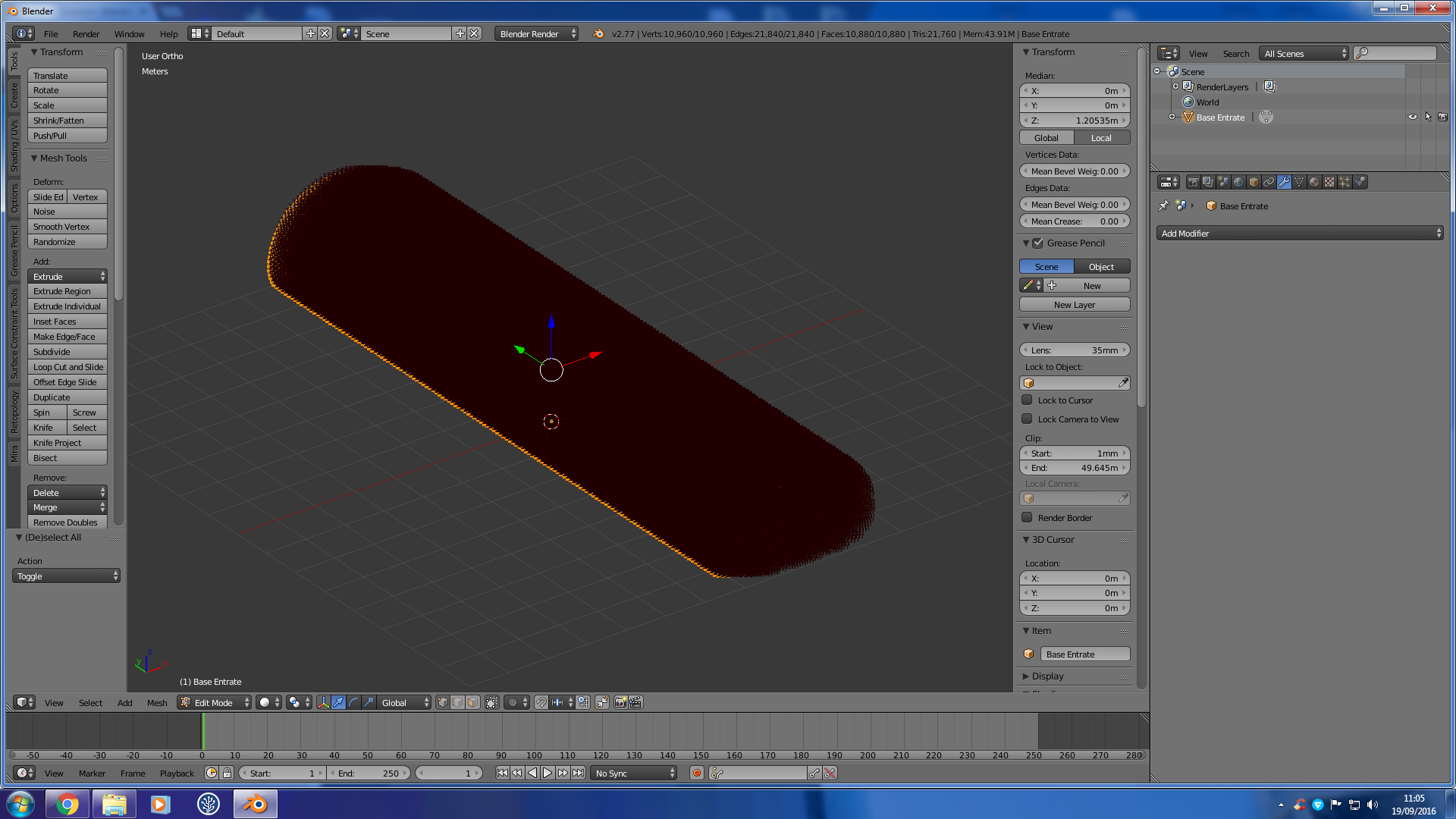The image size is (1456, 819).
Task: Click the Clip End 49.645m slider field
Action: pyautogui.click(x=1075, y=468)
